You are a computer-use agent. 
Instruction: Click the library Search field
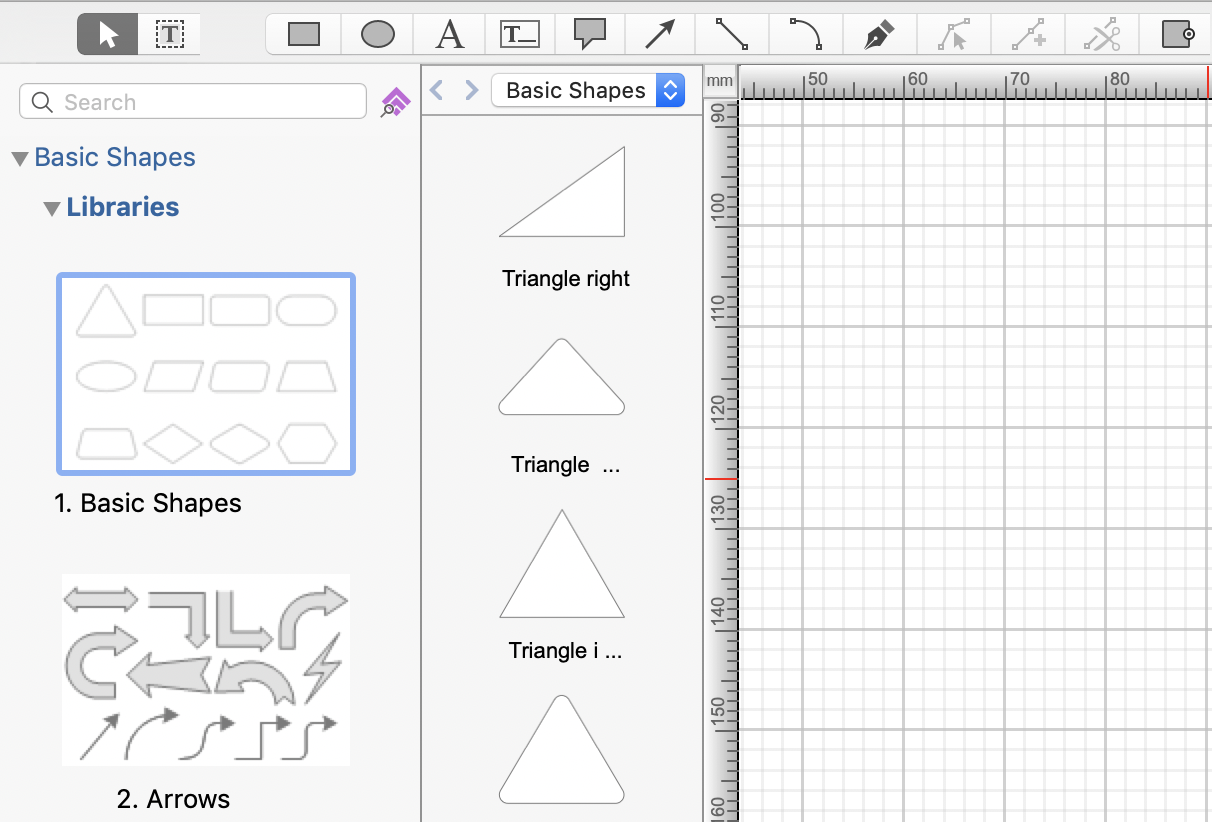click(193, 102)
